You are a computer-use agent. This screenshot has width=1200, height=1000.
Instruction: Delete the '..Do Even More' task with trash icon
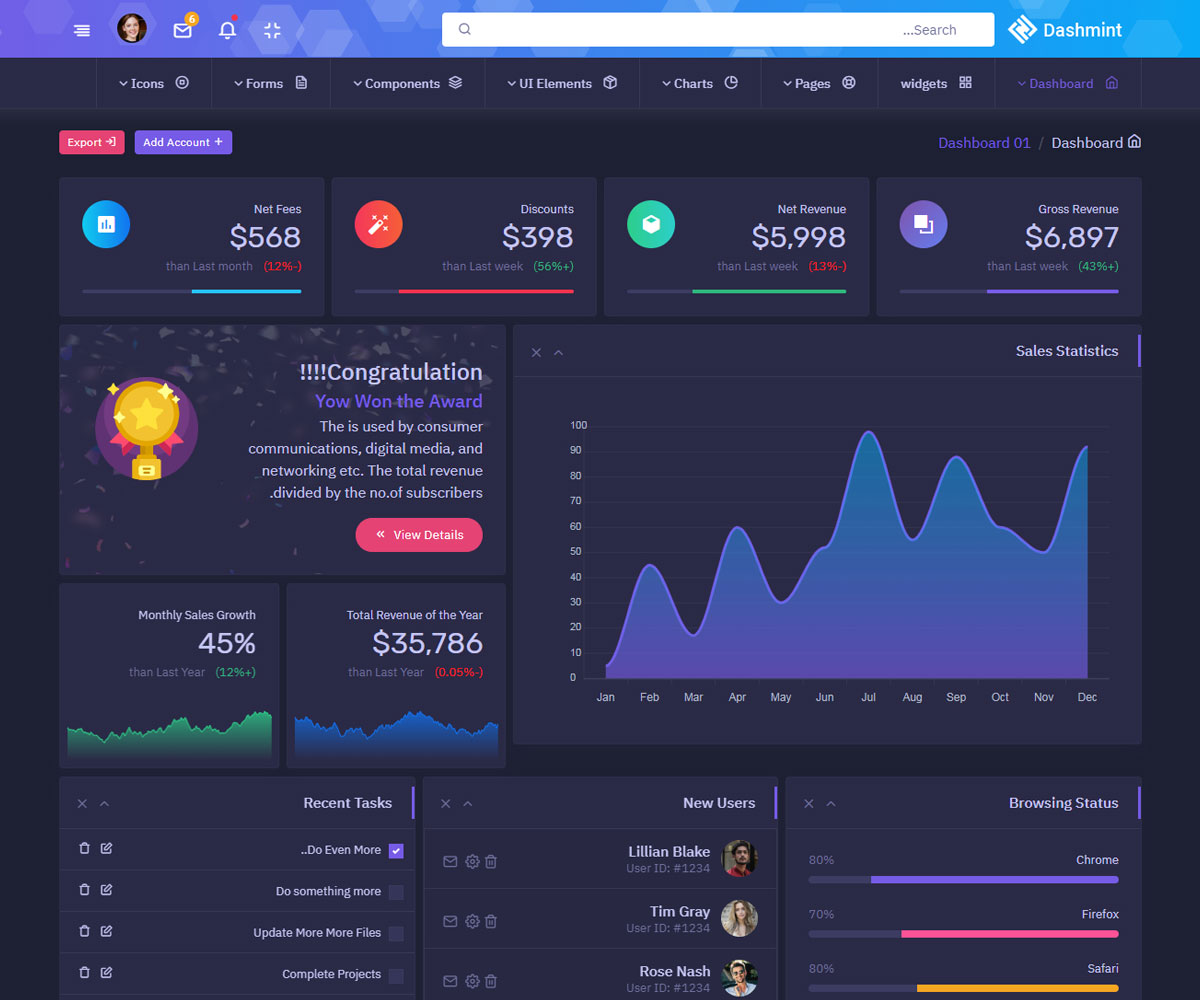pos(84,849)
